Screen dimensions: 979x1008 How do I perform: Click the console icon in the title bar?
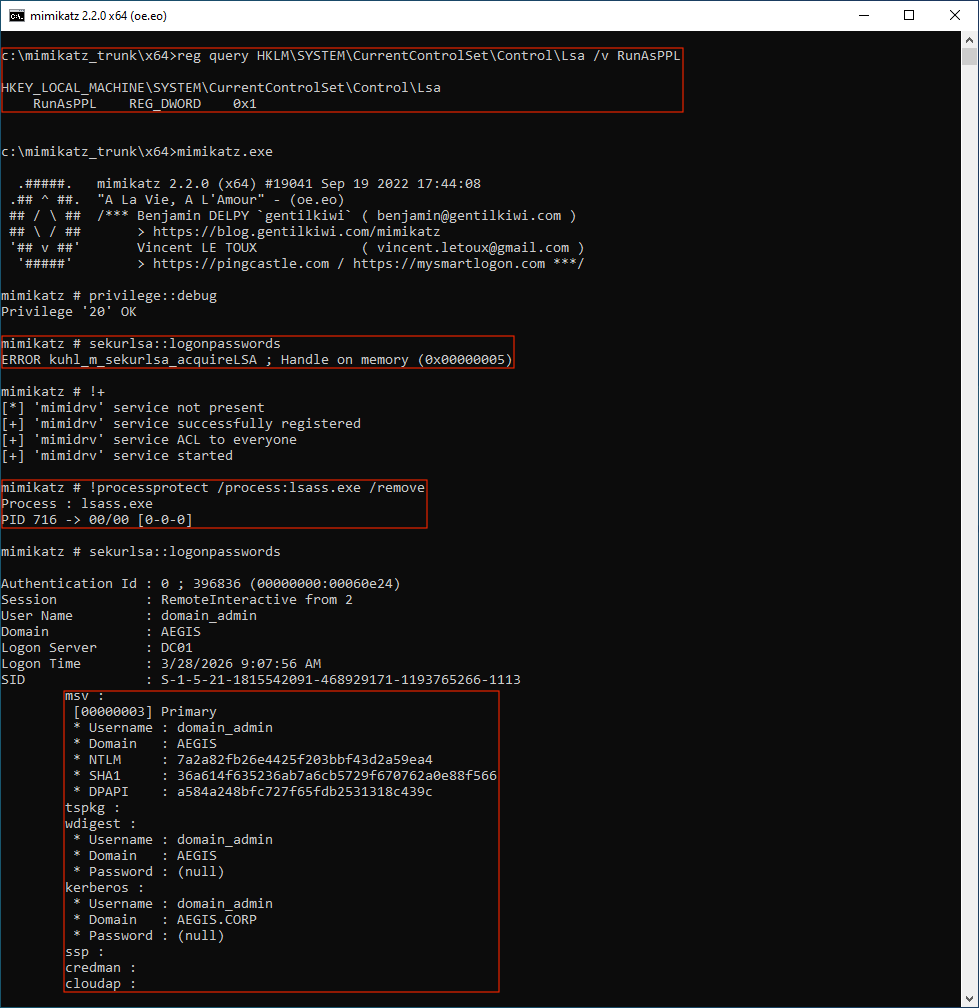[17, 15]
